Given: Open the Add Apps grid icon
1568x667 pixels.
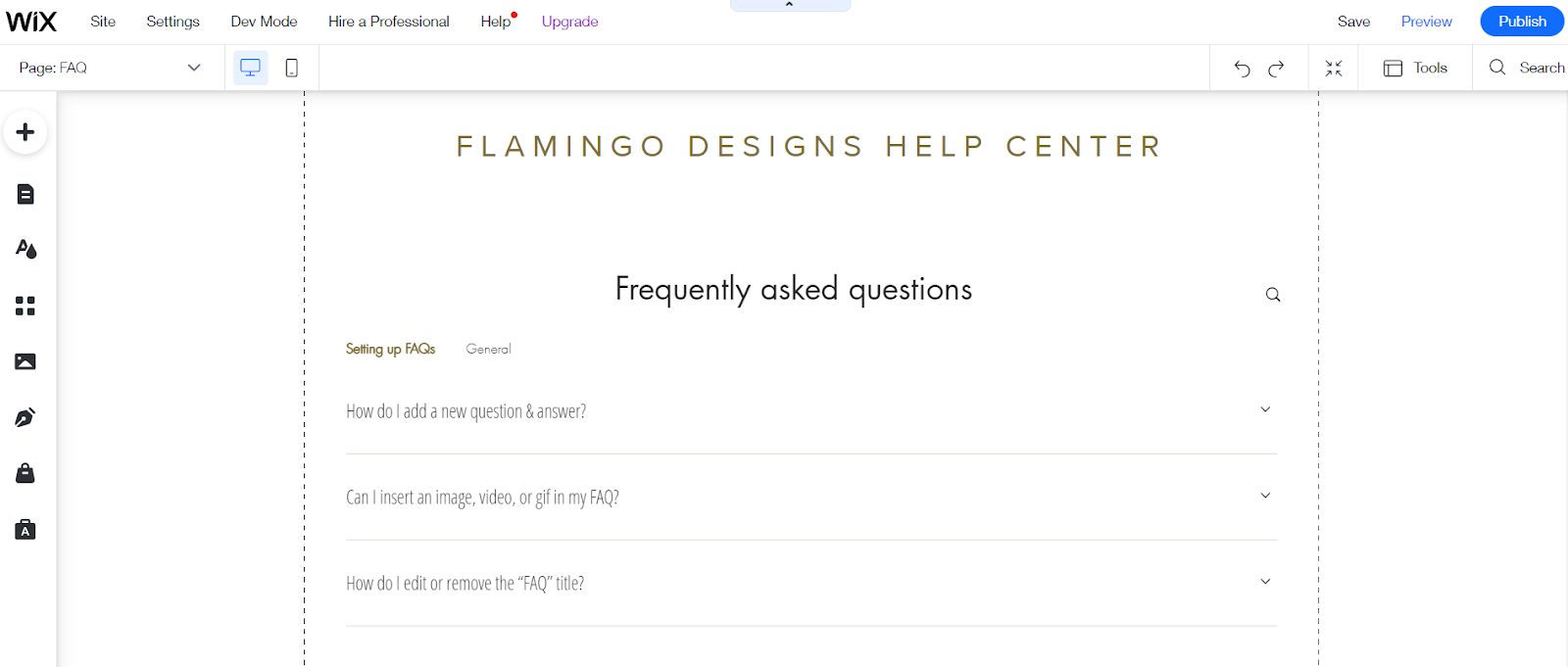Looking at the screenshot, I should [25, 307].
